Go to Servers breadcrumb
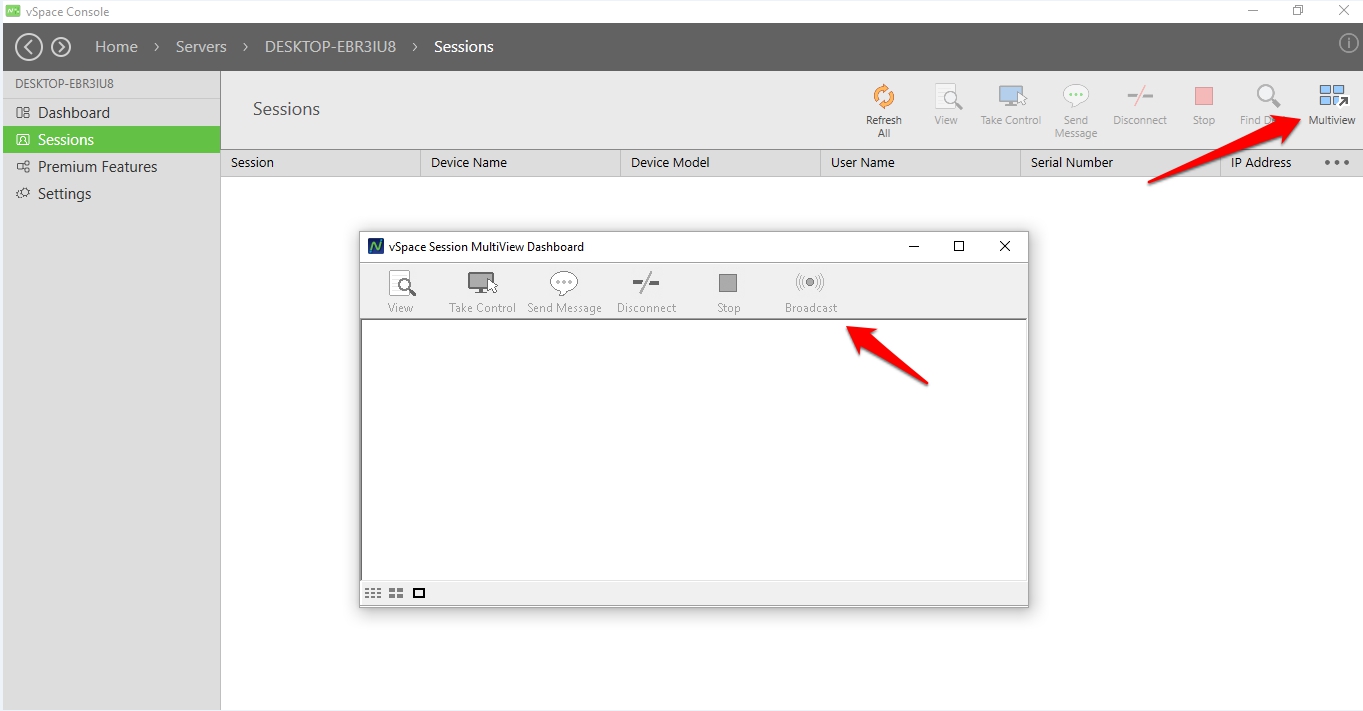Viewport: 1363px width, 711px height. coord(201,46)
